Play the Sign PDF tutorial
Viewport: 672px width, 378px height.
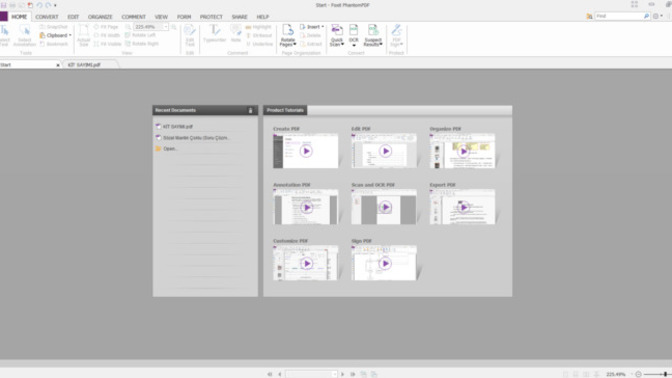[385, 264]
